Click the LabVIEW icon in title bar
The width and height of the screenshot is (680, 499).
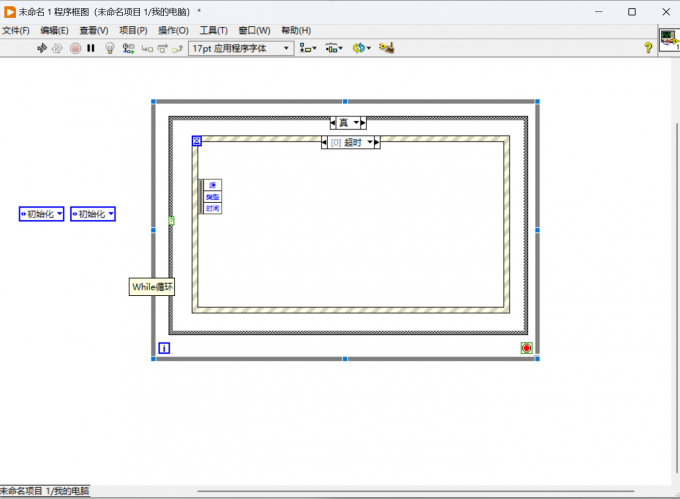(x=10, y=12)
